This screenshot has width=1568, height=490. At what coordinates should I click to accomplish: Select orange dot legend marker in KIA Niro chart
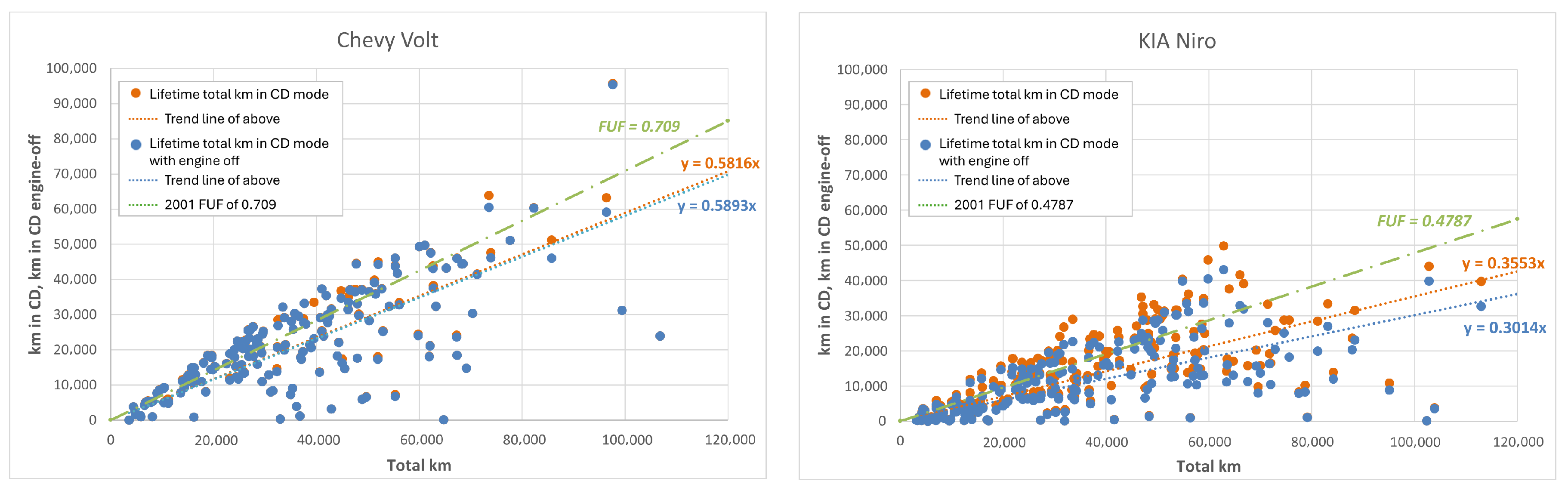[925, 93]
